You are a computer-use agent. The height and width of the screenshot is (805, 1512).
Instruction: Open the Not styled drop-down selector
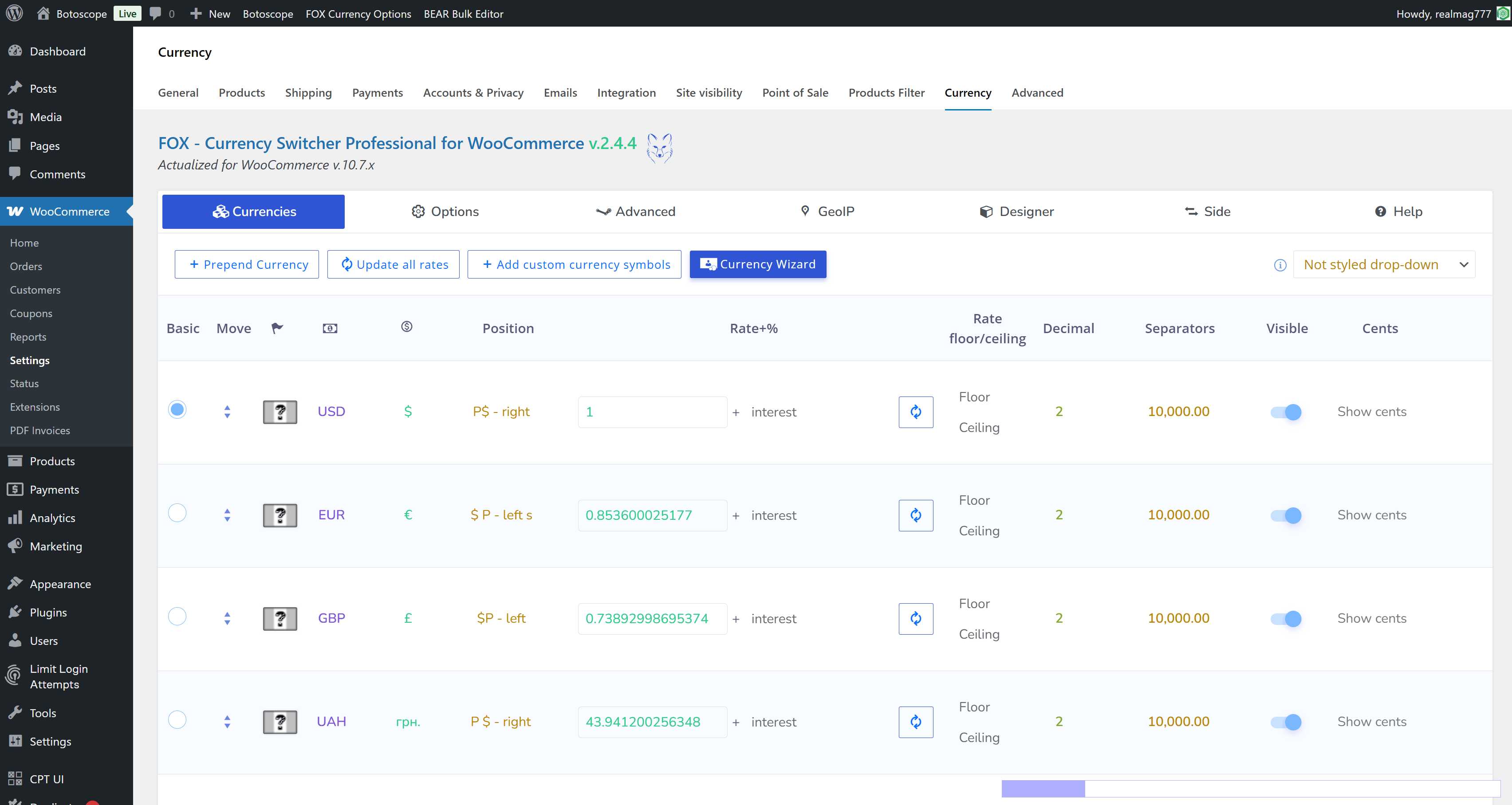point(1383,265)
